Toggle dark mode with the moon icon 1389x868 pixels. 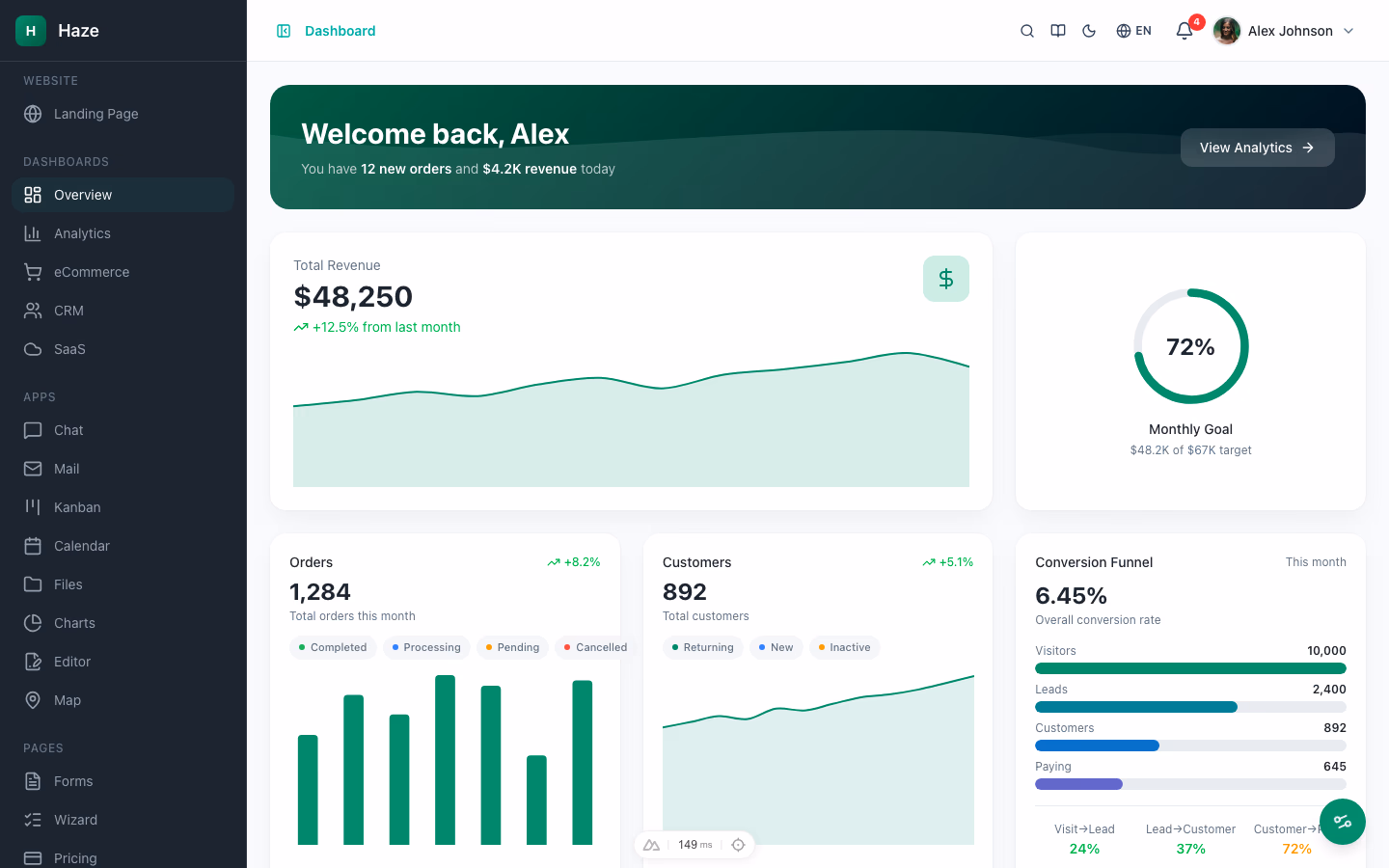(x=1088, y=30)
